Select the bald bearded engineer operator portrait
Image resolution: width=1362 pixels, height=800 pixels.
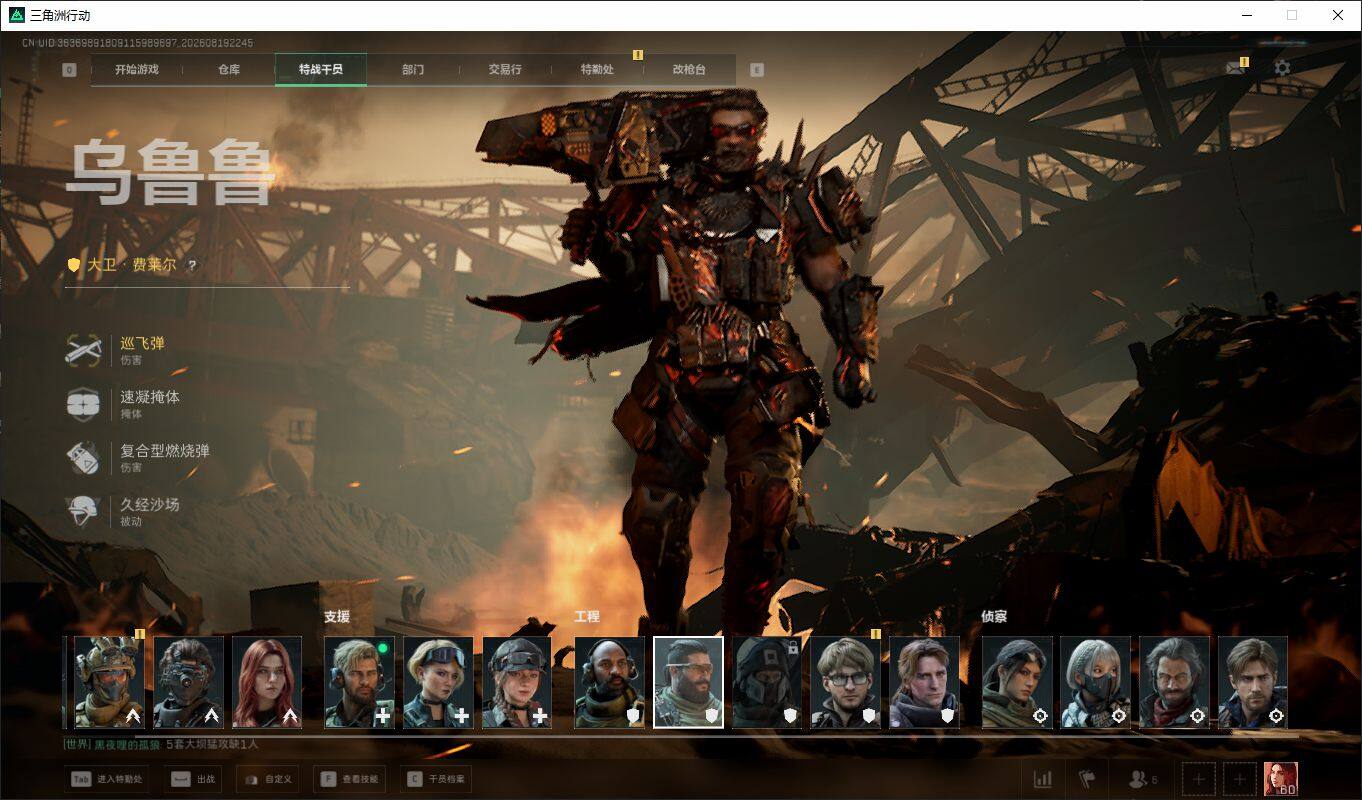coord(609,682)
